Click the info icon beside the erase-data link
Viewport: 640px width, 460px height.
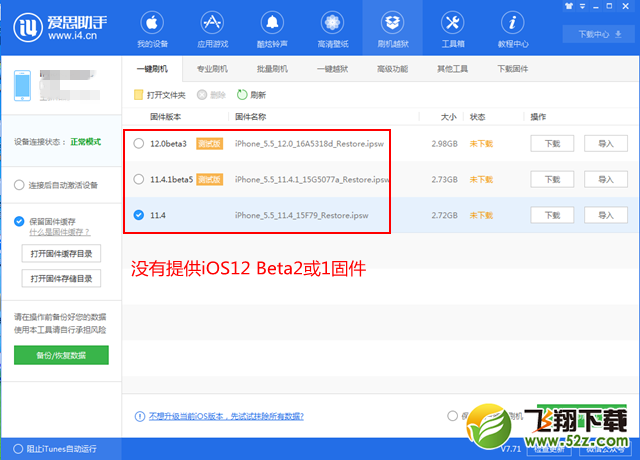140,416
